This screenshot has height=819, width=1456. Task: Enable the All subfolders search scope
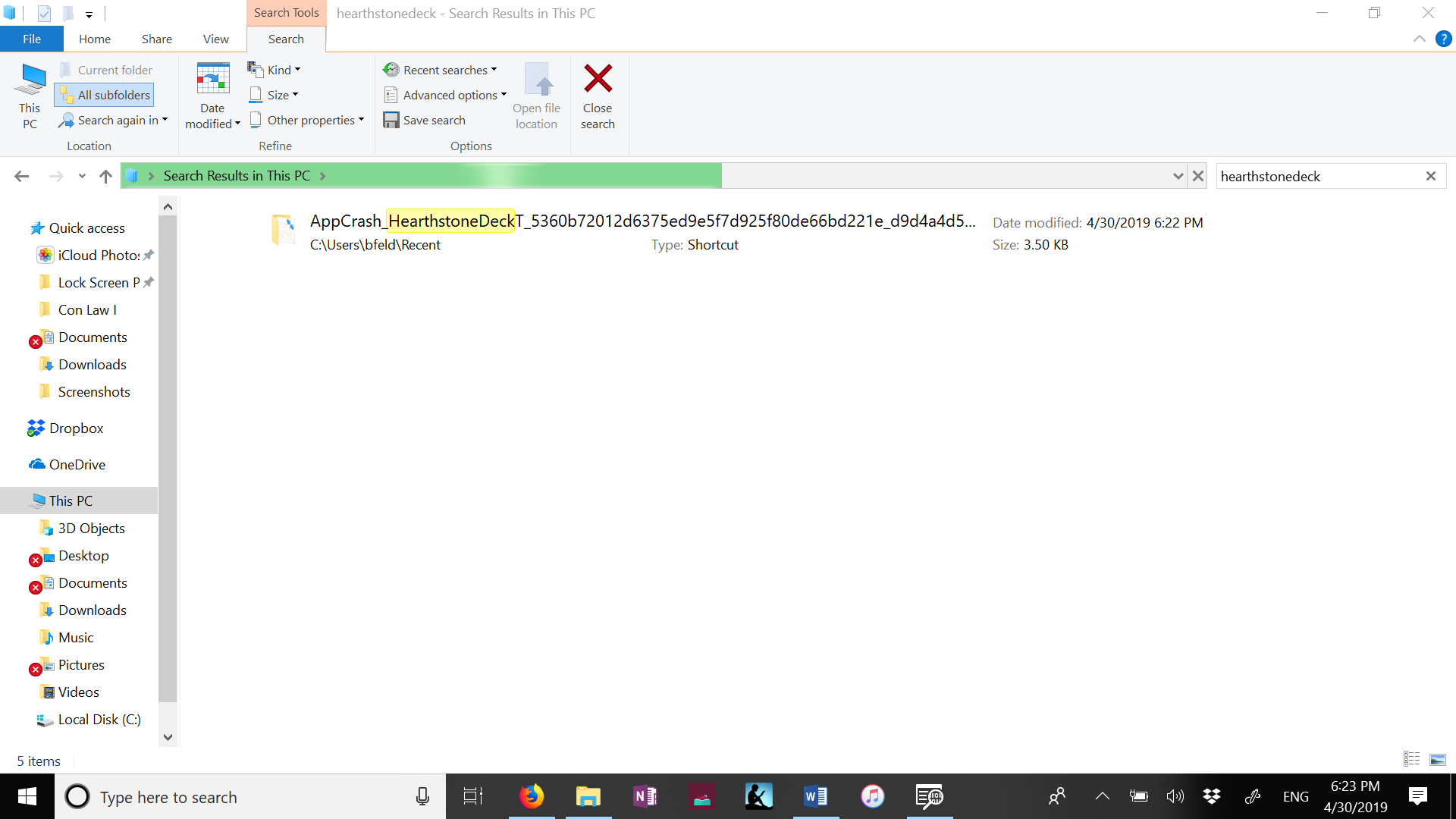104,95
